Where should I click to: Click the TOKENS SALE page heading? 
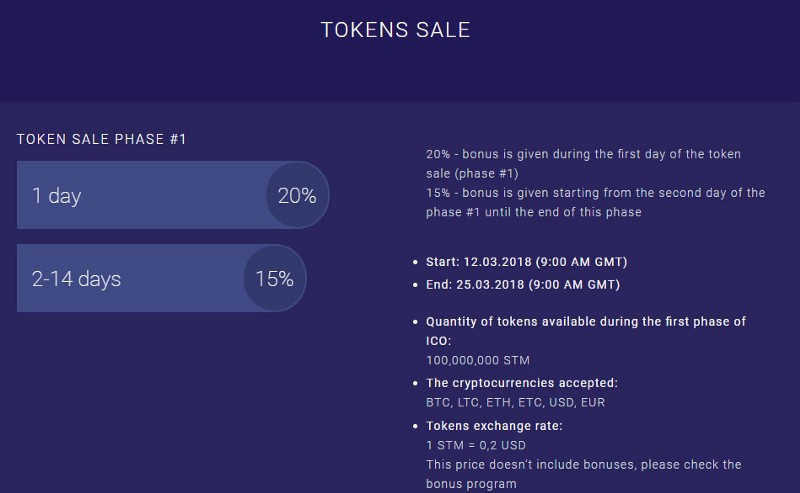395,30
